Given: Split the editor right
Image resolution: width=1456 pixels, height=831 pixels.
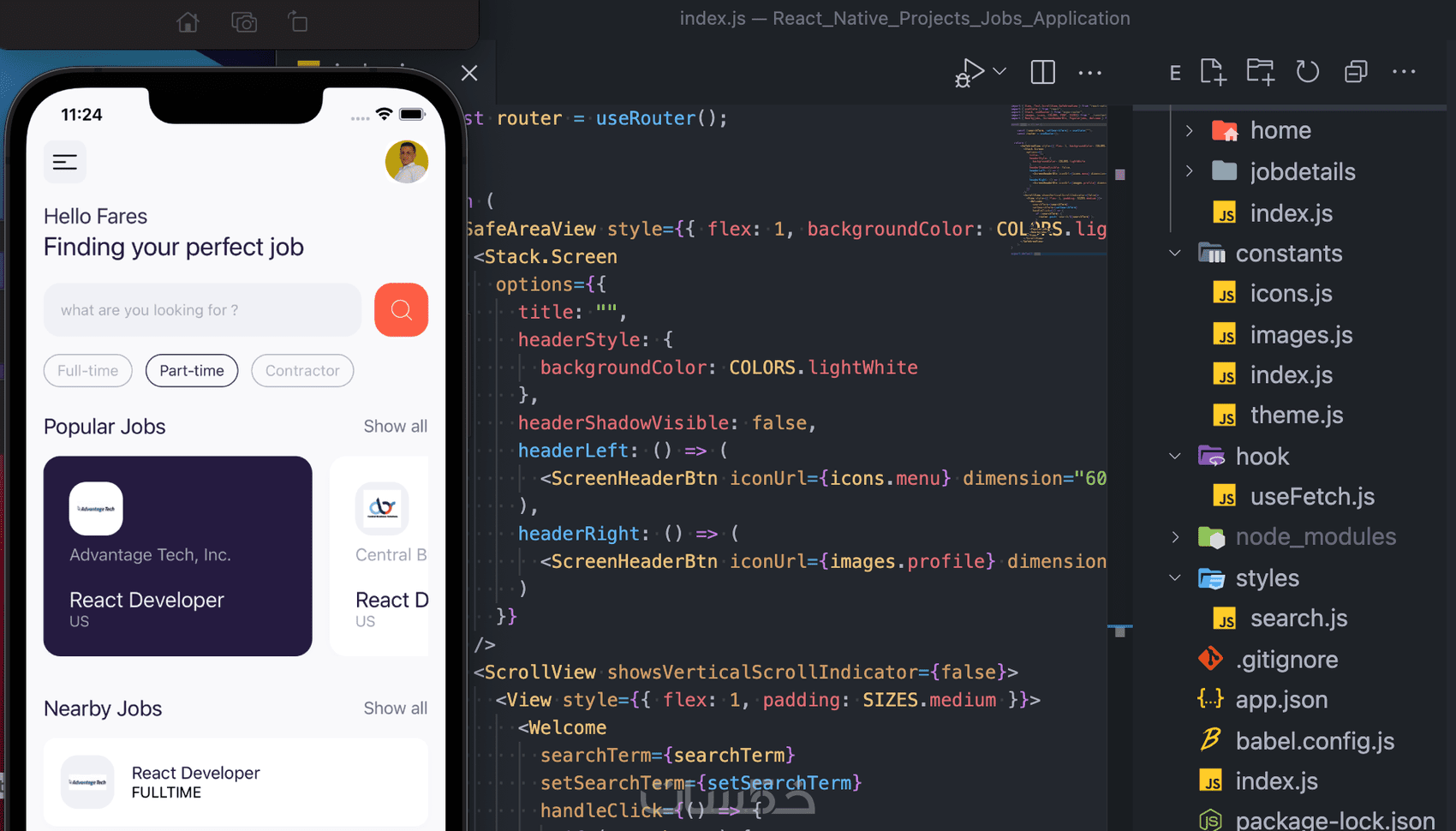Looking at the screenshot, I should click(x=1042, y=73).
